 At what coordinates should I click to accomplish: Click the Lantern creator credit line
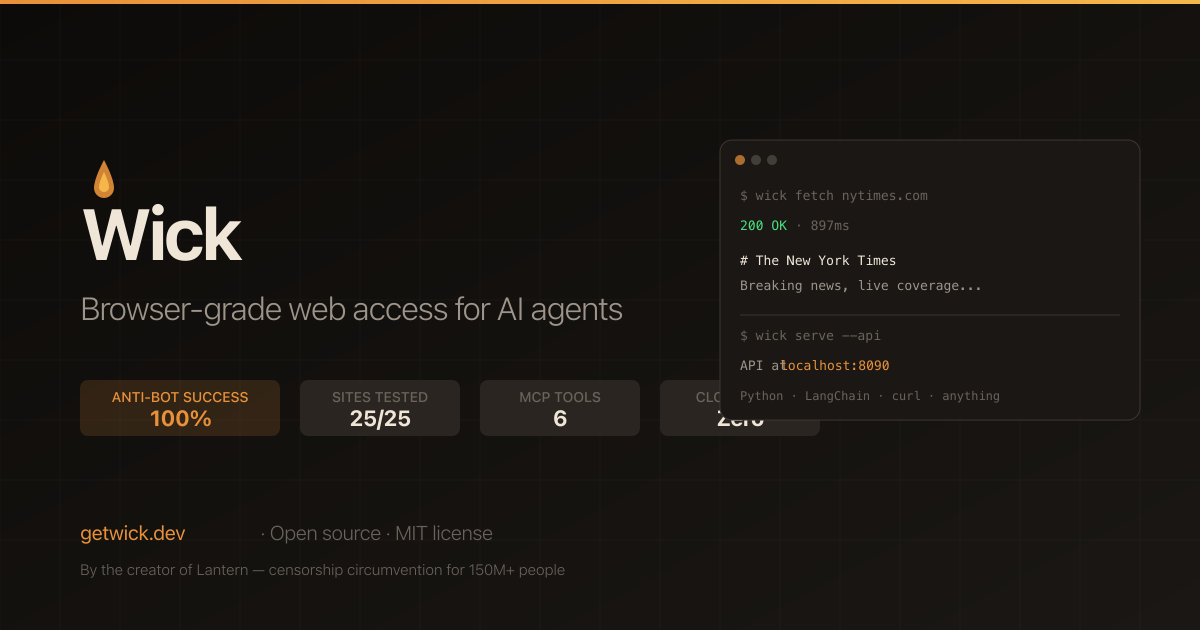322,570
